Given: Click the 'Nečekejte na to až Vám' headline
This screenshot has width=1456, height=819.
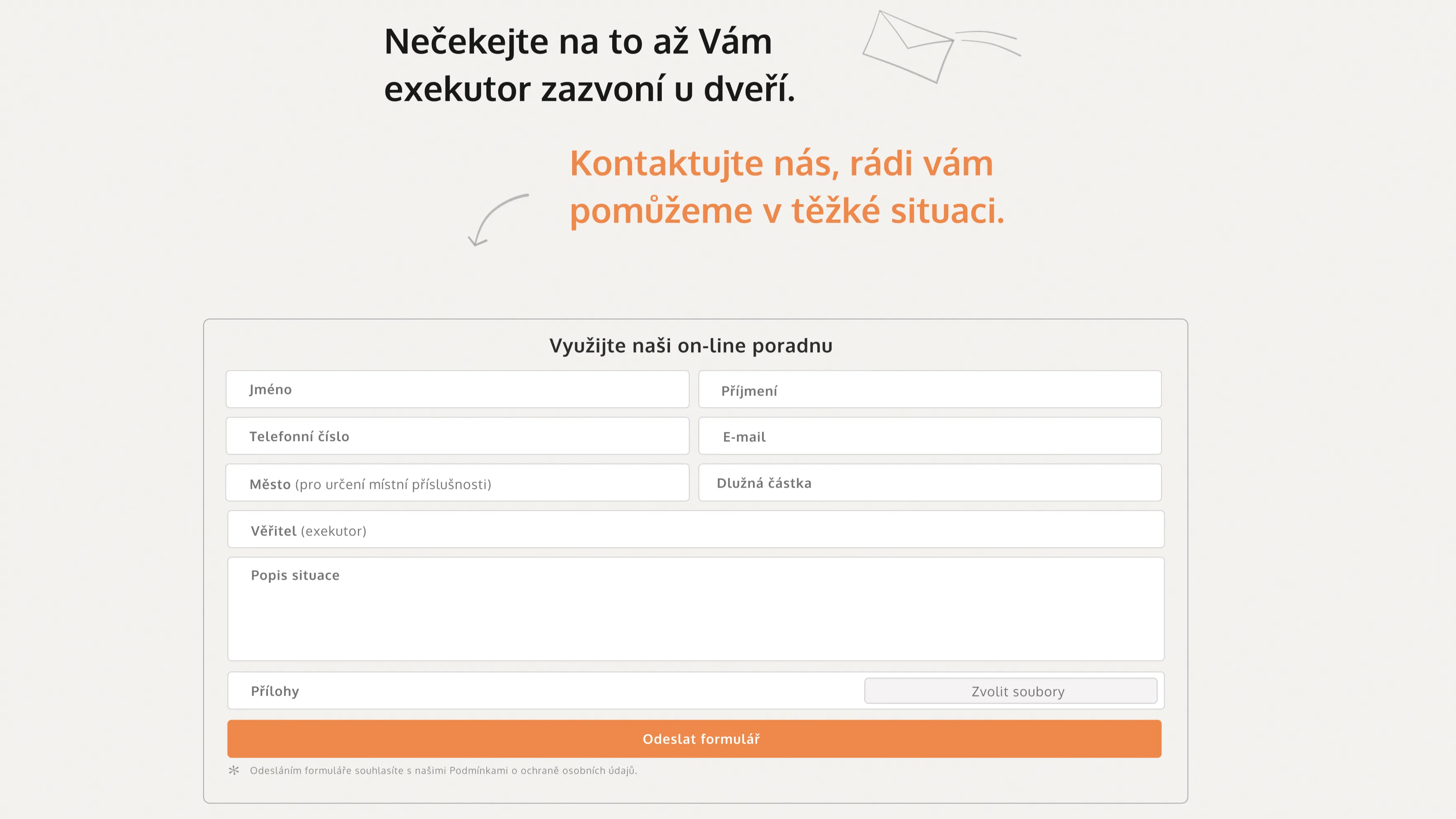Looking at the screenshot, I should (578, 41).
